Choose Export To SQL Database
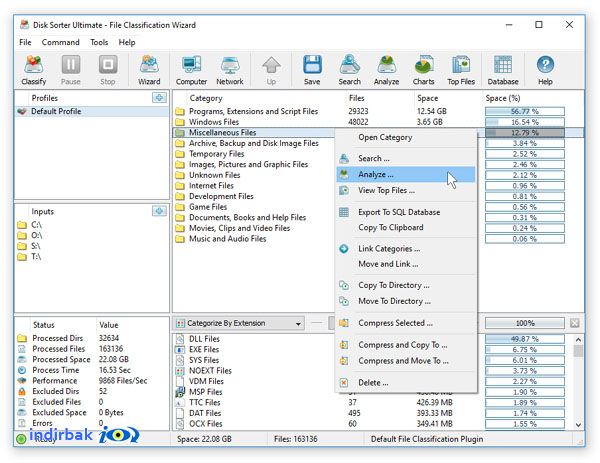 pyautogui.click(x=406, y=212)
